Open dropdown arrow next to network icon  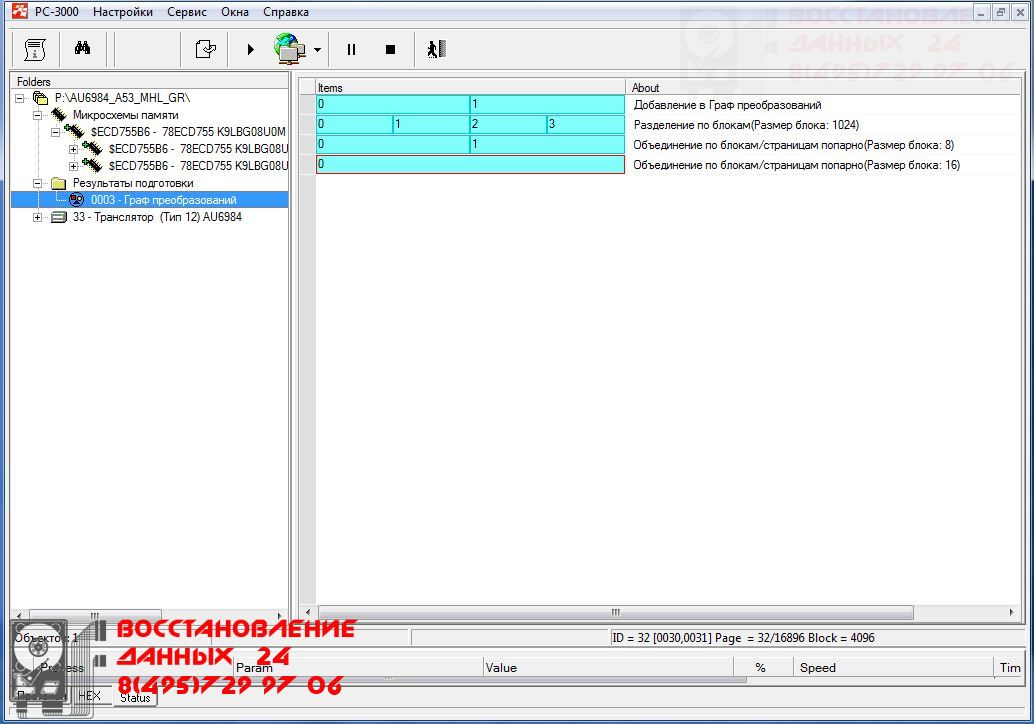317,50
